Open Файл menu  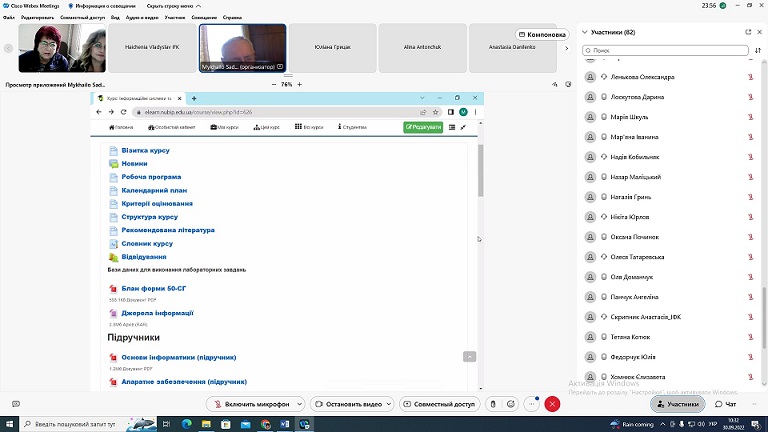tap(9, 18)
